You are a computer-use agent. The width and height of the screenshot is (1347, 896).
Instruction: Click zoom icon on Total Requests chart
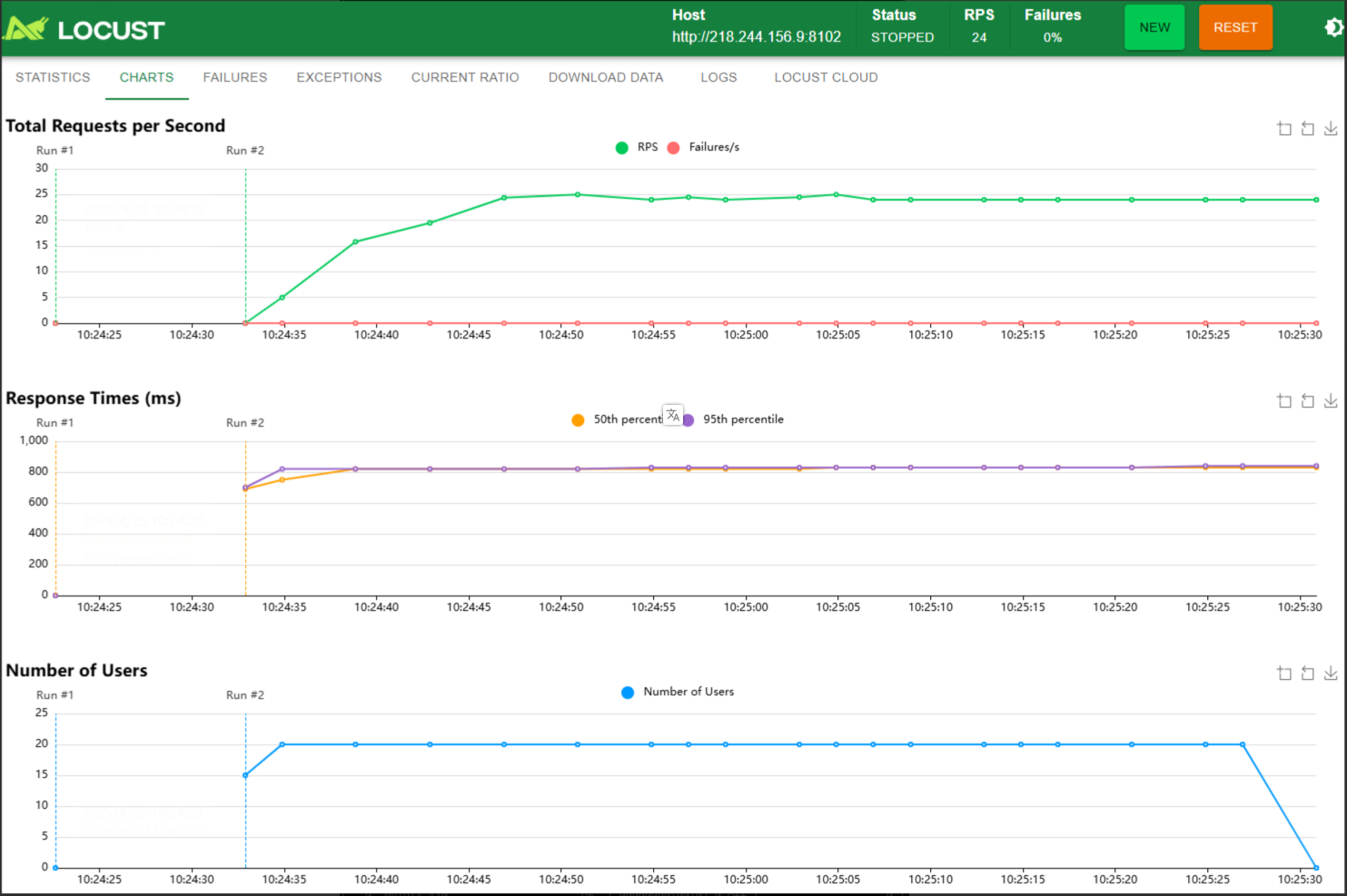coord(1284,129)
